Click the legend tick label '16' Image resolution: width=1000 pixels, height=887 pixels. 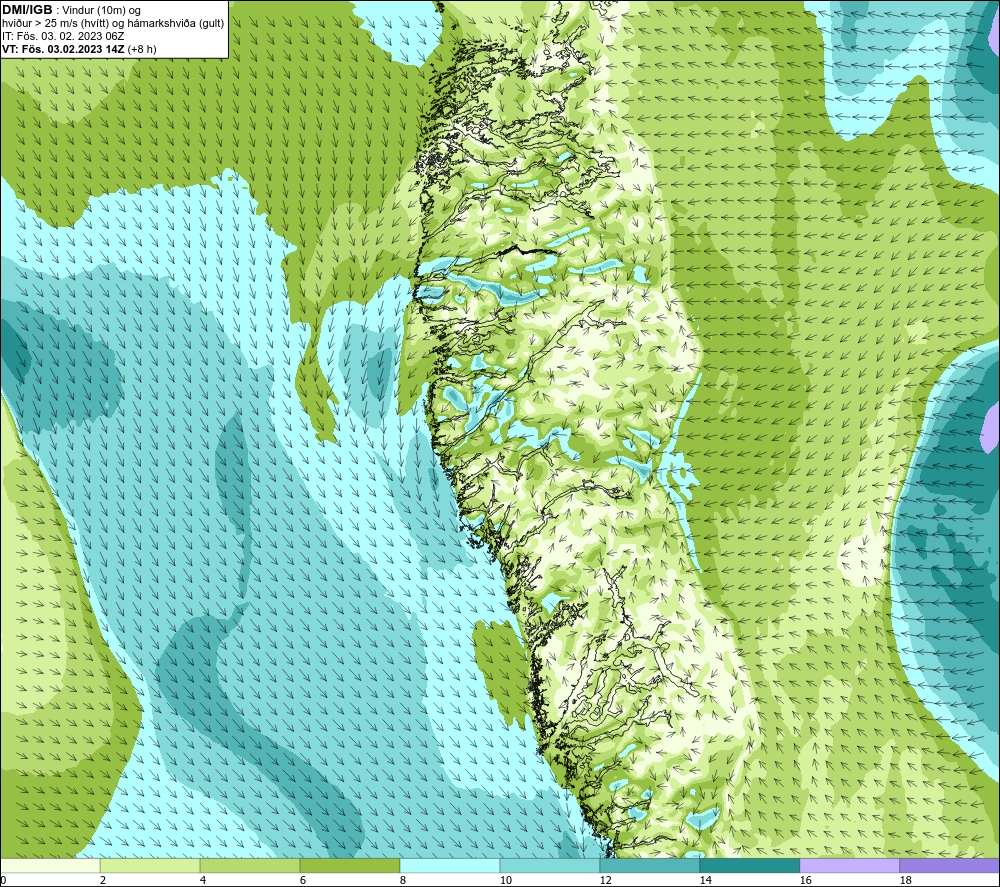tap(805, 881)
